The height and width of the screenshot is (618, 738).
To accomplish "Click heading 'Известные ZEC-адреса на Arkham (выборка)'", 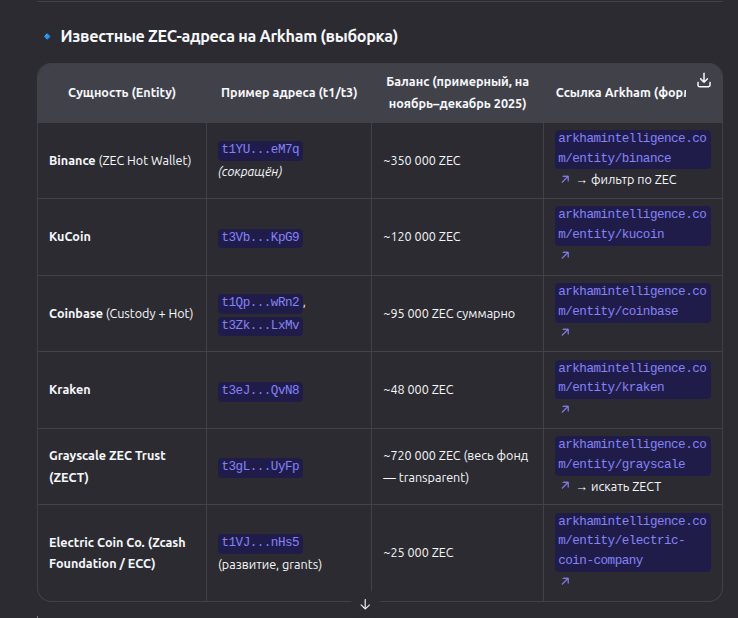I will 229,36.
